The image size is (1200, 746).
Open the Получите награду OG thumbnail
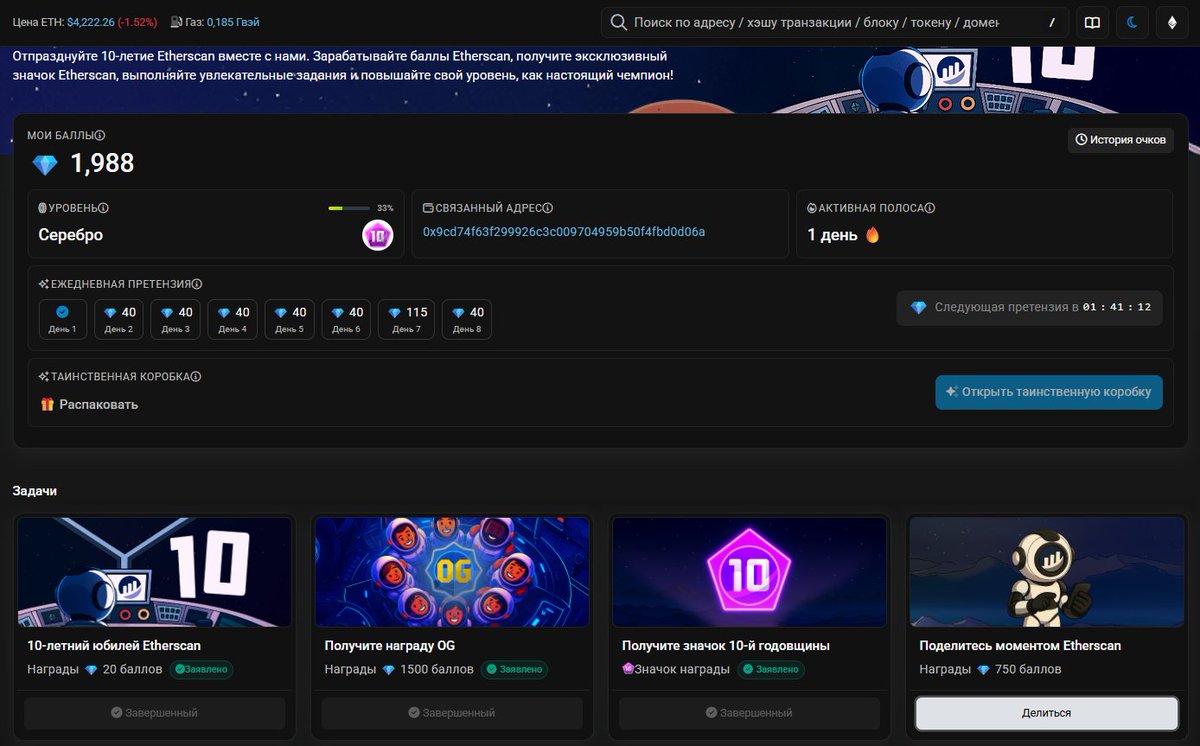click(x=452, y=572)
